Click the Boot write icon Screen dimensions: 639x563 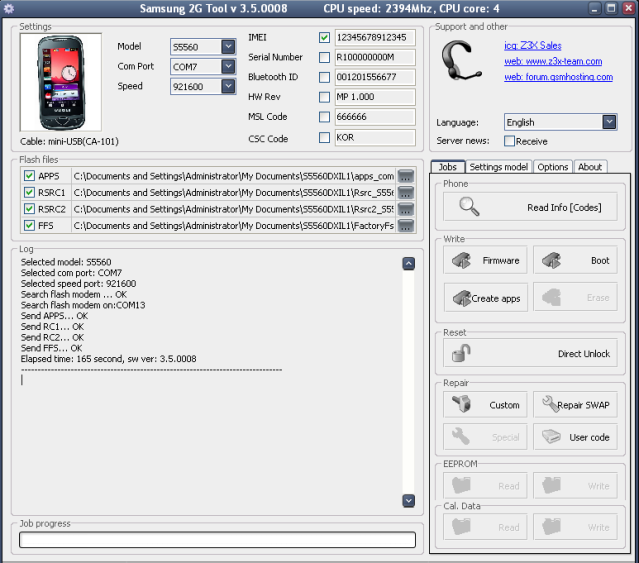click(x=551, y=260)
